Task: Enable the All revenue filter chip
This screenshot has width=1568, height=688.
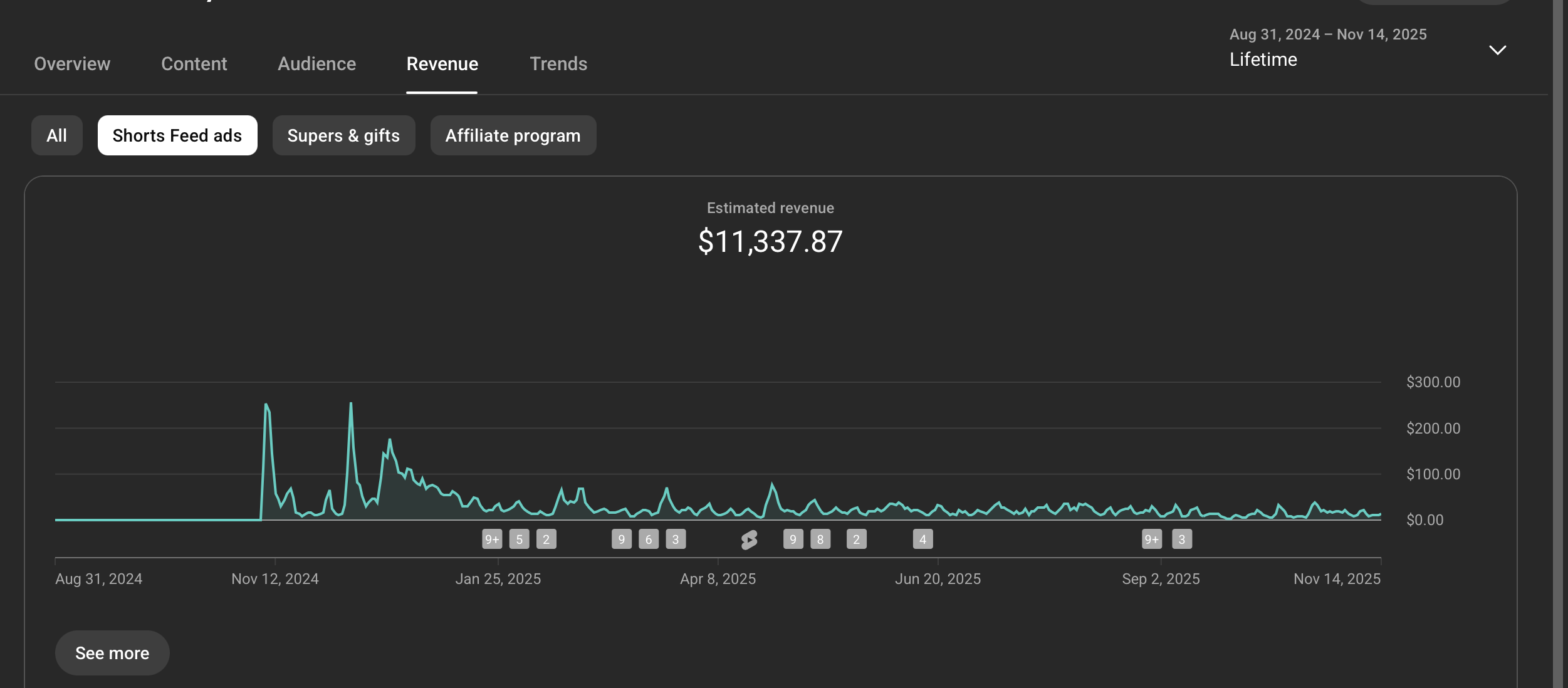Action: pyautogui.click(x=57, y=135)
